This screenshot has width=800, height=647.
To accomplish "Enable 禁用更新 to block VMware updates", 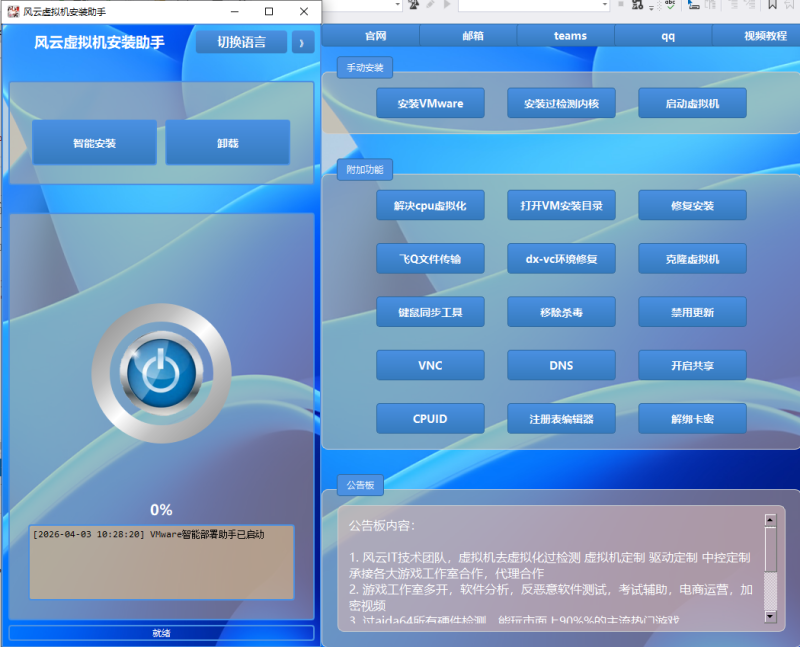I will pyautogui.click(x=693, y=311).
